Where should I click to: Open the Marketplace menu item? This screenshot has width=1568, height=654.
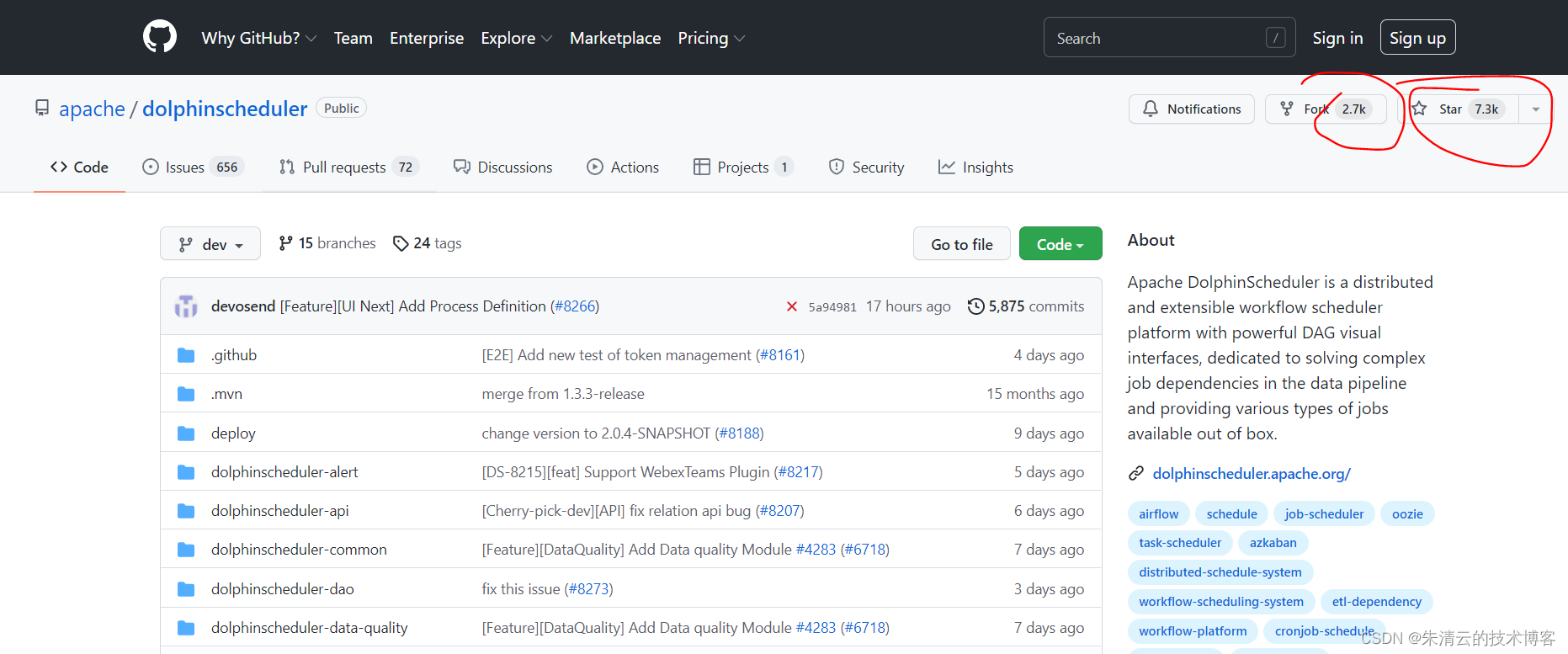(615, 38)
